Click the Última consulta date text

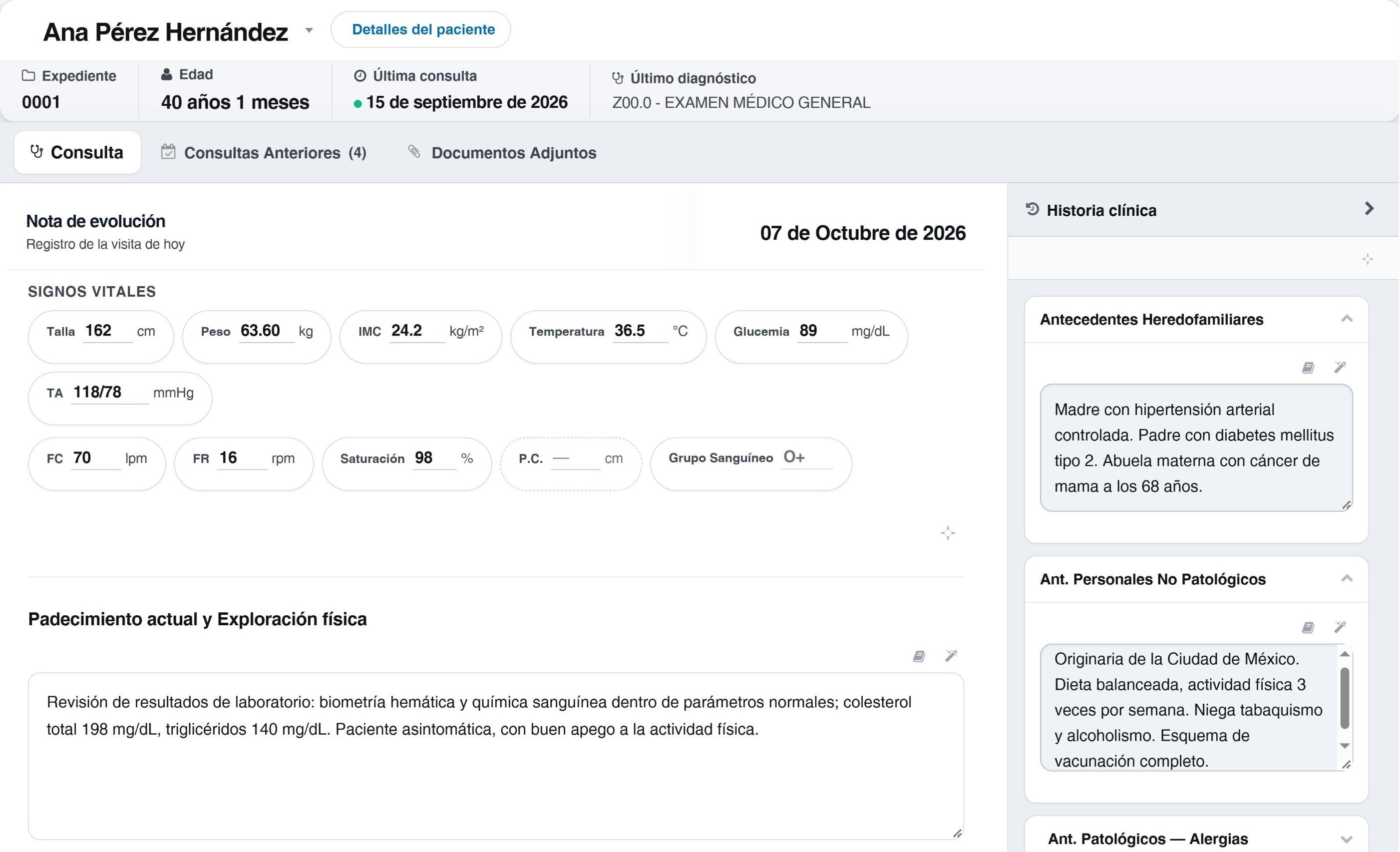[x=466, y=102]
